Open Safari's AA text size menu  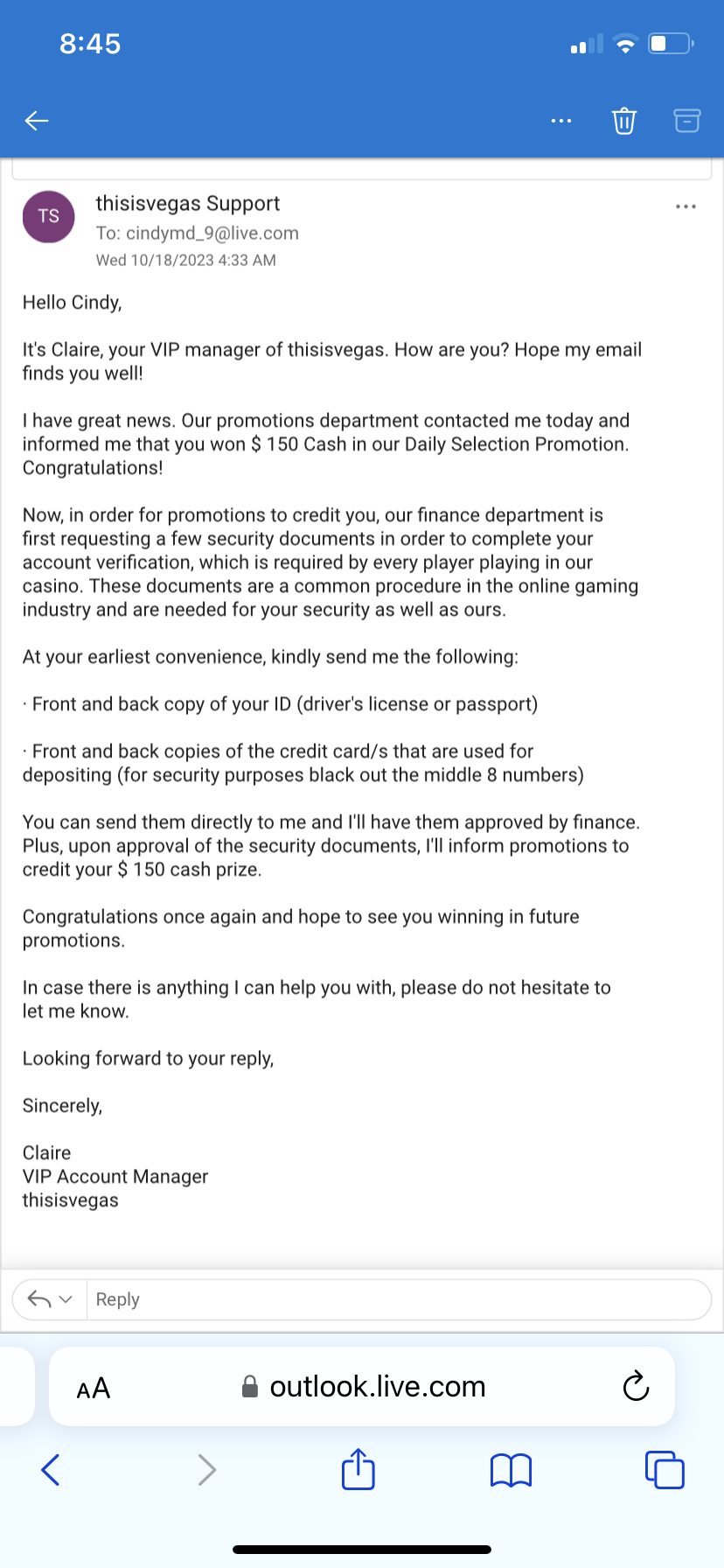[94, 1389]
